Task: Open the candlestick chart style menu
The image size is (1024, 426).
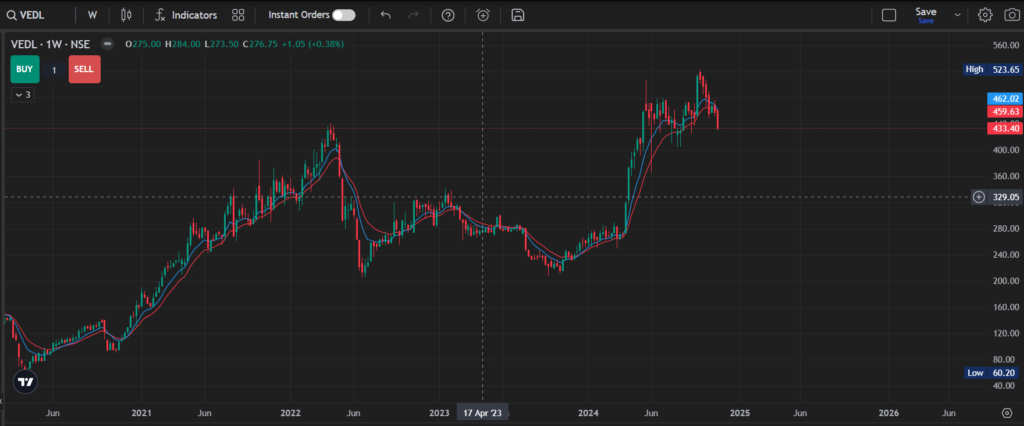Action: 127,15
